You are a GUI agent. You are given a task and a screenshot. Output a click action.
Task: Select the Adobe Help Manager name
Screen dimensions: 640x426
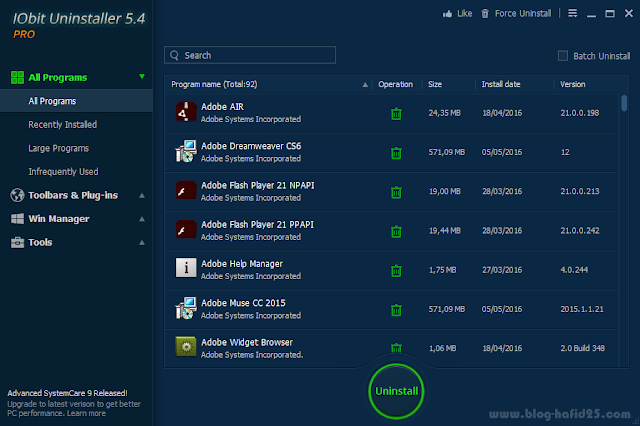point(242,264)
